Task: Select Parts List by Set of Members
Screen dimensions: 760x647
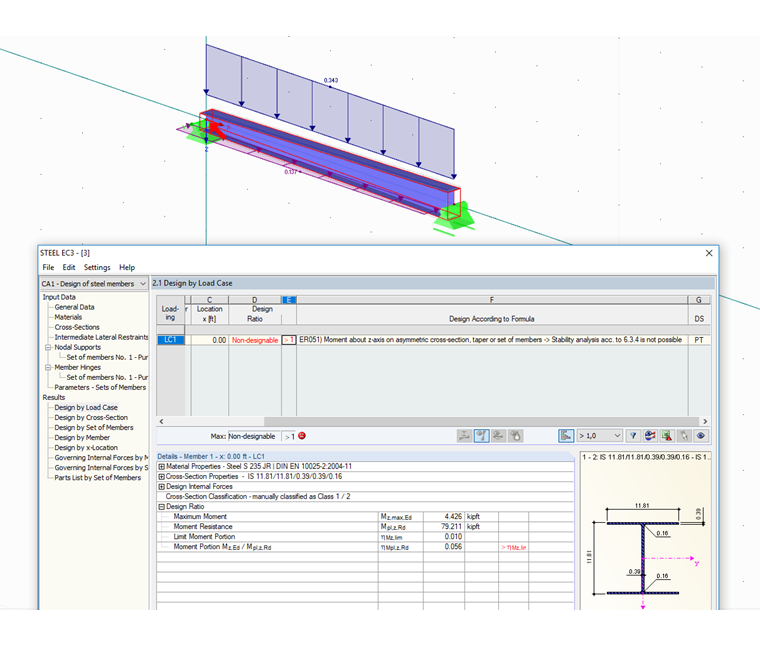Action: (x=97, y=477)
